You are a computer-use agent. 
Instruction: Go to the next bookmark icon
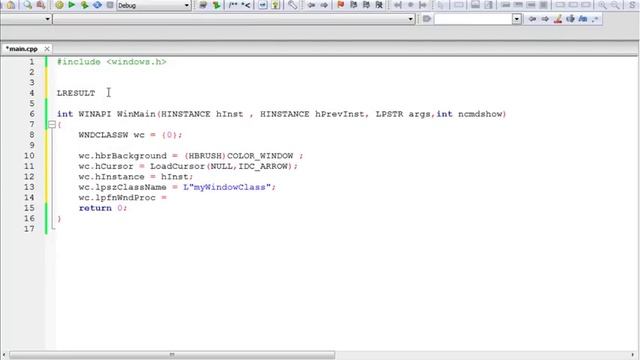[366, 5]
